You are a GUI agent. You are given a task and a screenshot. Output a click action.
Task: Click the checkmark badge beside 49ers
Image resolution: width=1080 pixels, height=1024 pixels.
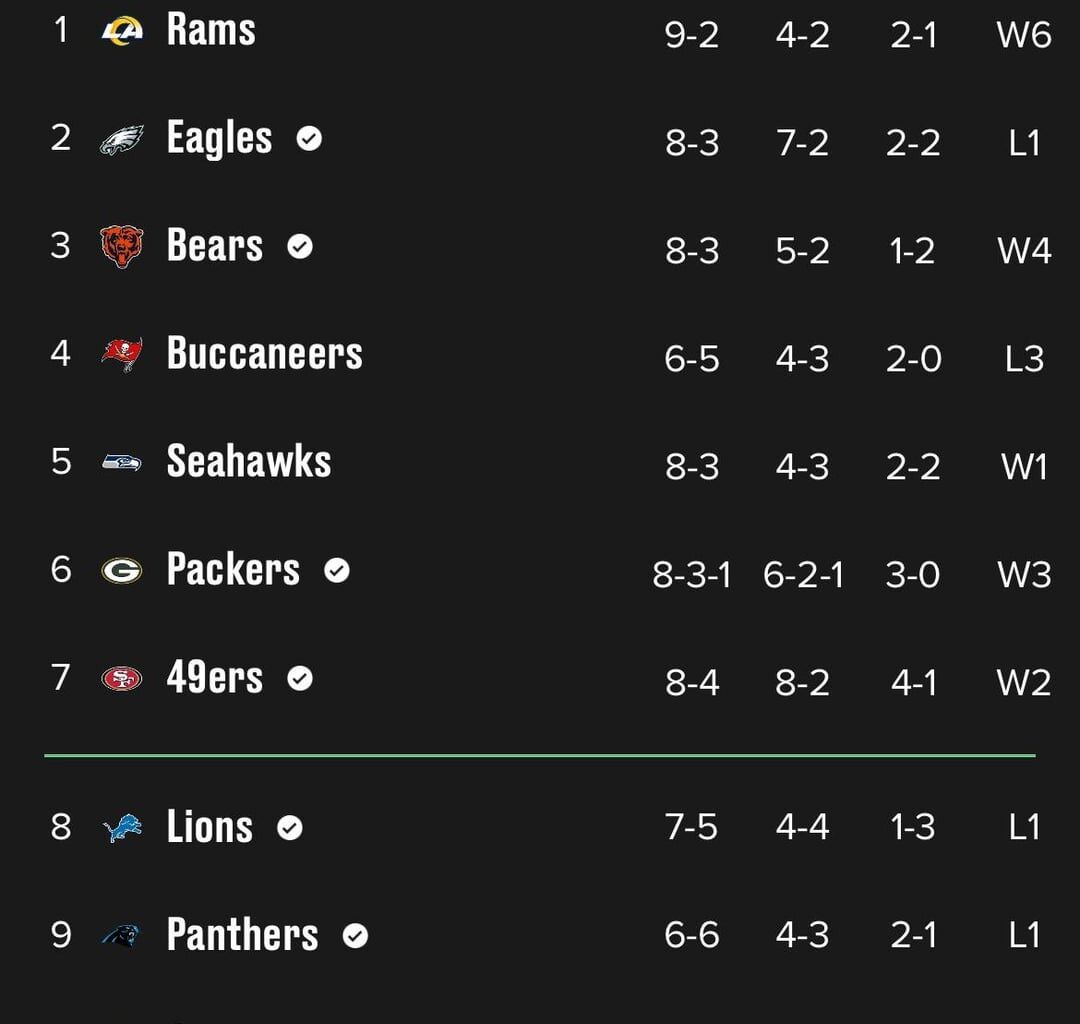298,678
